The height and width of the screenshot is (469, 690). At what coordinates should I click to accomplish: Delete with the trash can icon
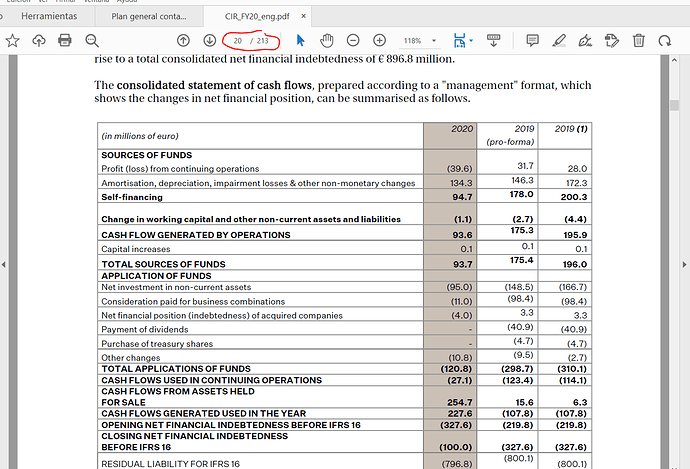click(x=639, y=40)
